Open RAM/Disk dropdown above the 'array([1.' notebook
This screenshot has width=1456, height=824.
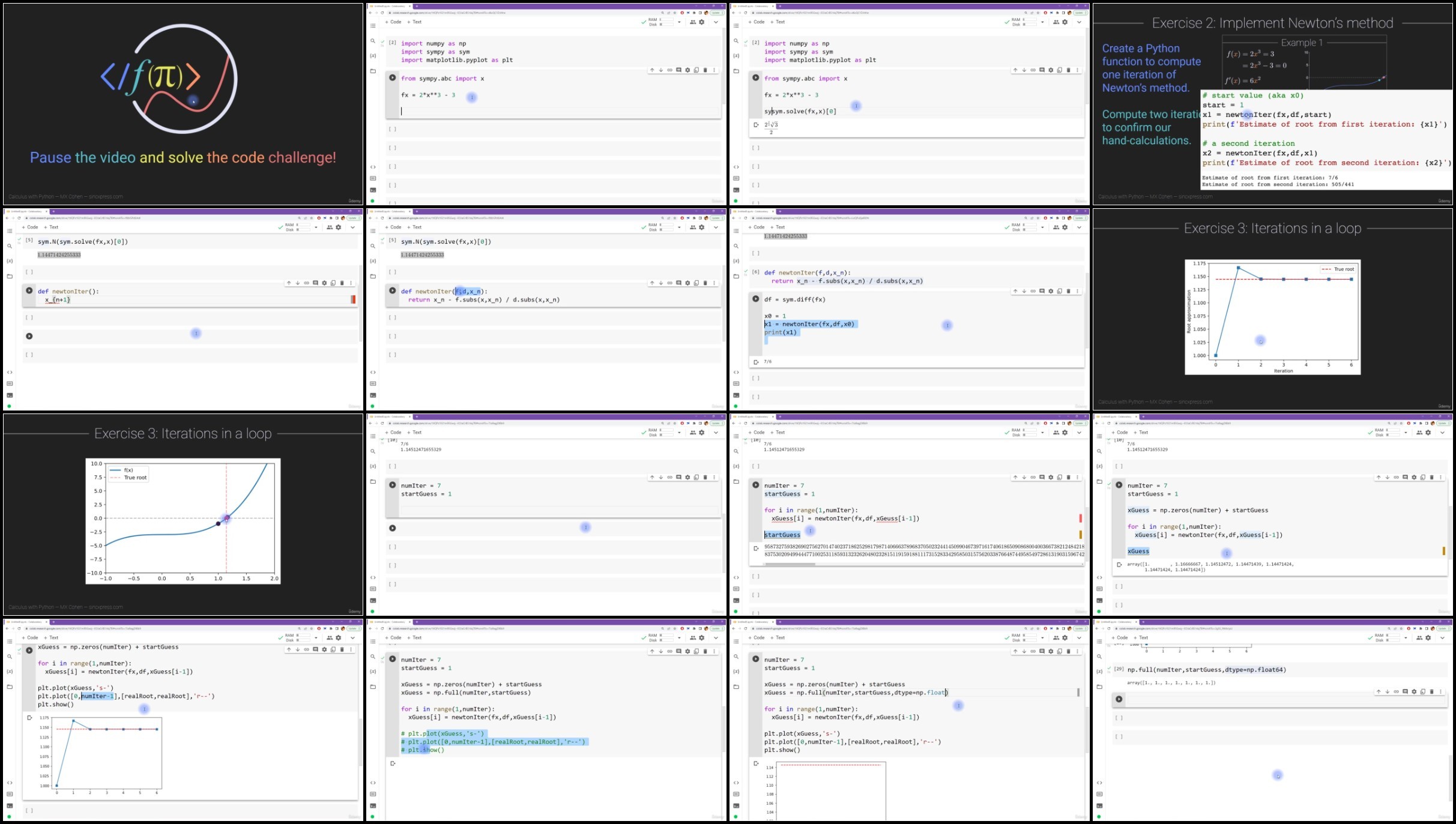1406,433
